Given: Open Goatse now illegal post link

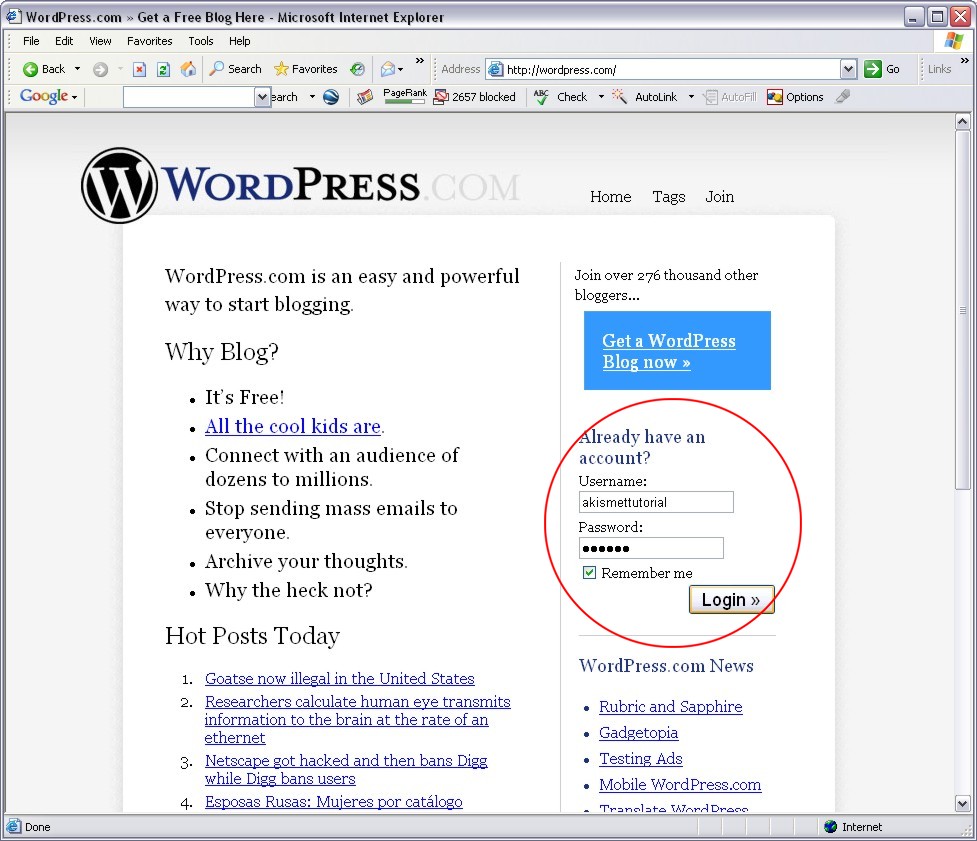Looking at the screenshot, I should tap(340, 678).
